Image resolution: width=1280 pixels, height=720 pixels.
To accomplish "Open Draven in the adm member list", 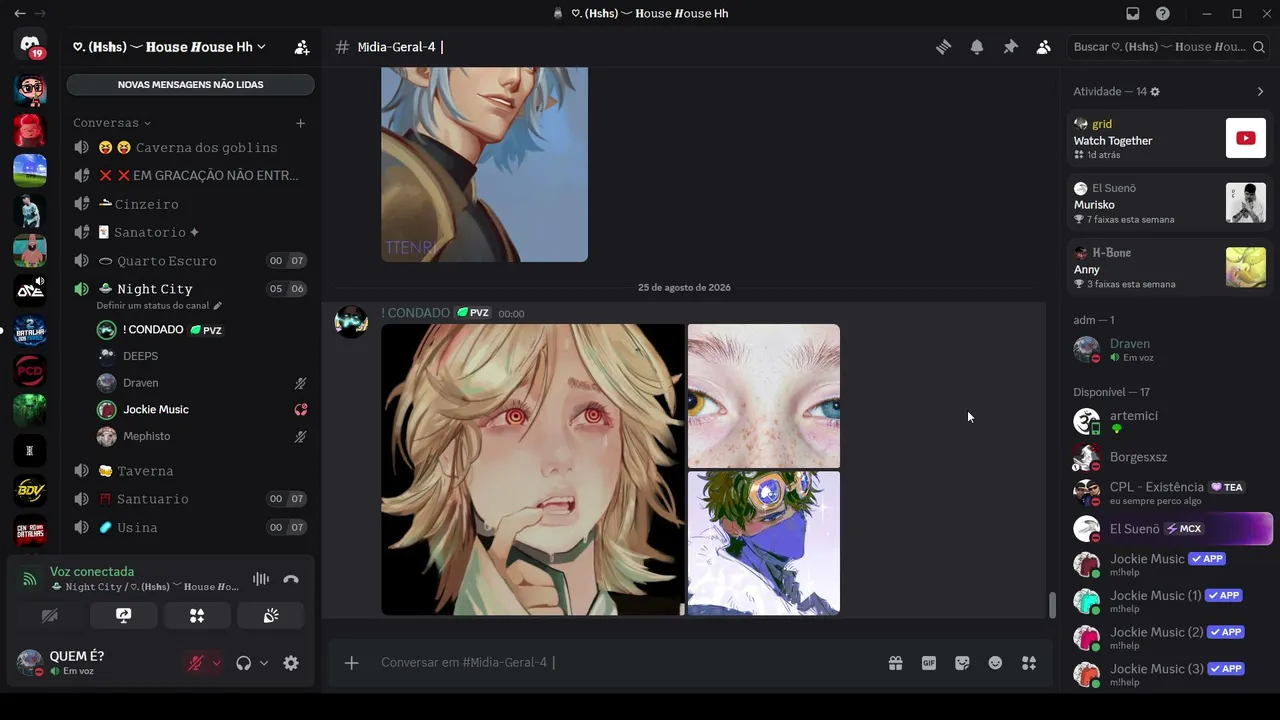I will pos(1169,349).
